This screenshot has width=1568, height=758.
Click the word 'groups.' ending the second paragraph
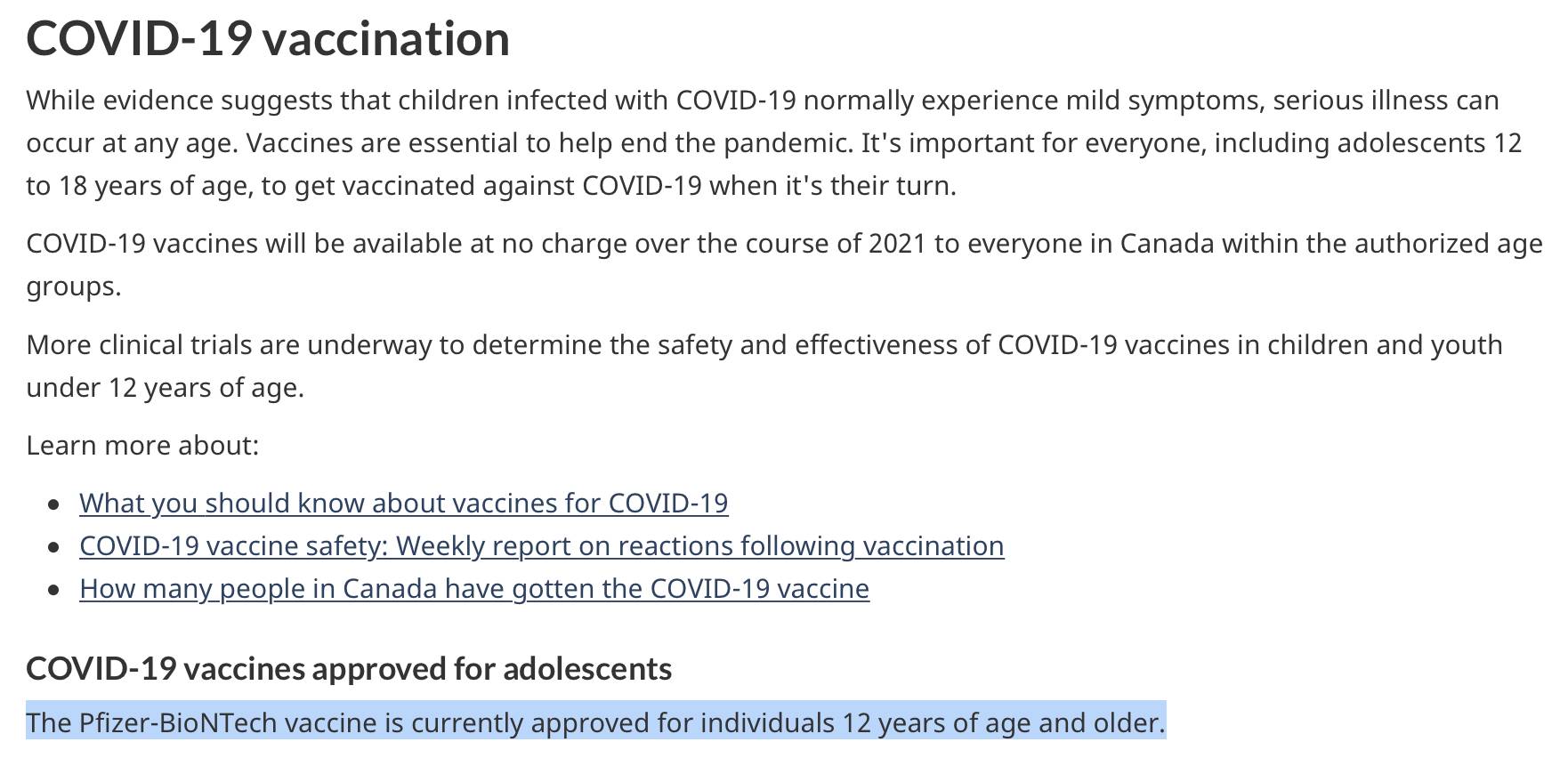coord(74,286)
